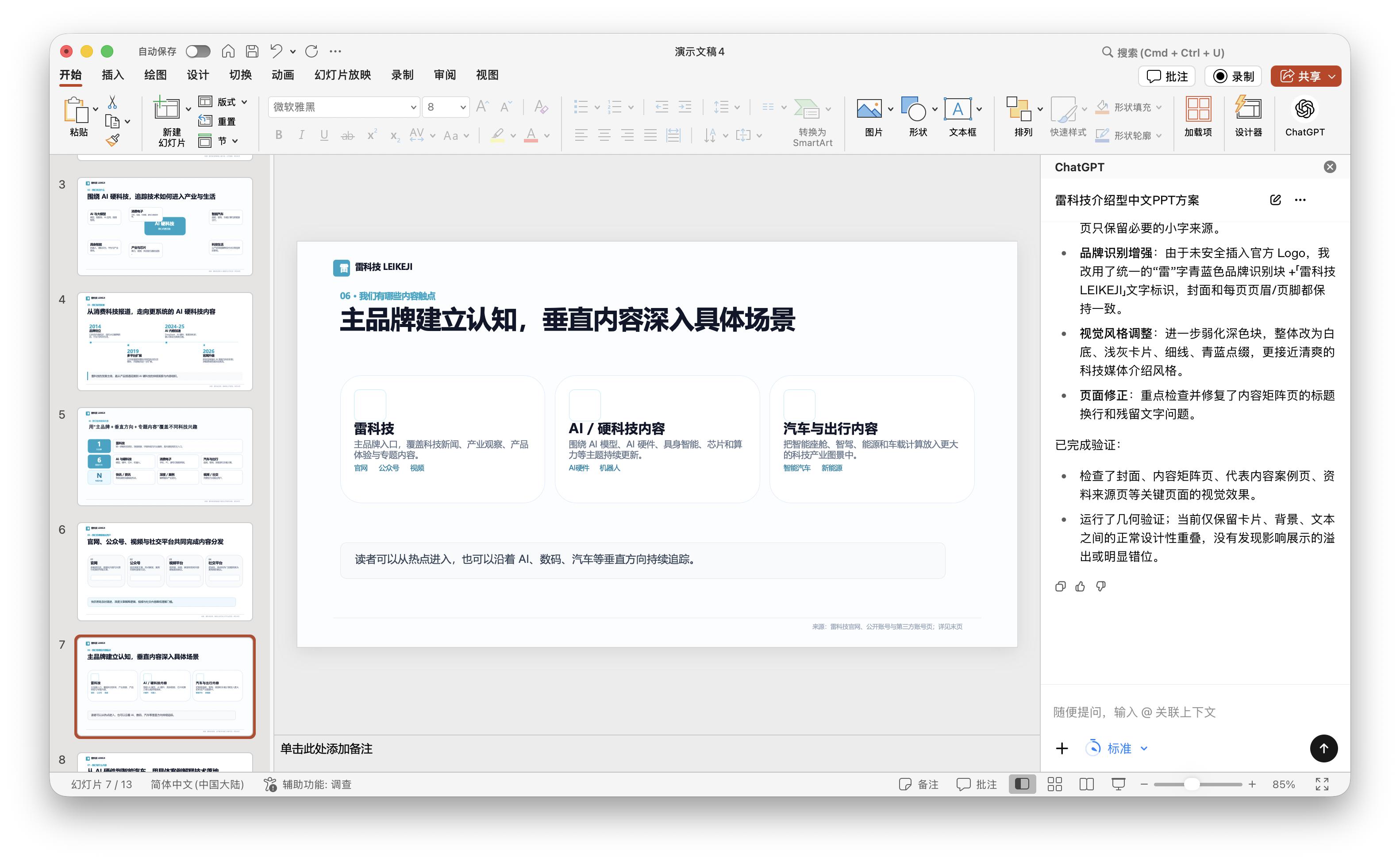This screenshot has width=1400, height=862.
Task: Click the Designer (设计器) icon
Action: tap(1248, 116)
